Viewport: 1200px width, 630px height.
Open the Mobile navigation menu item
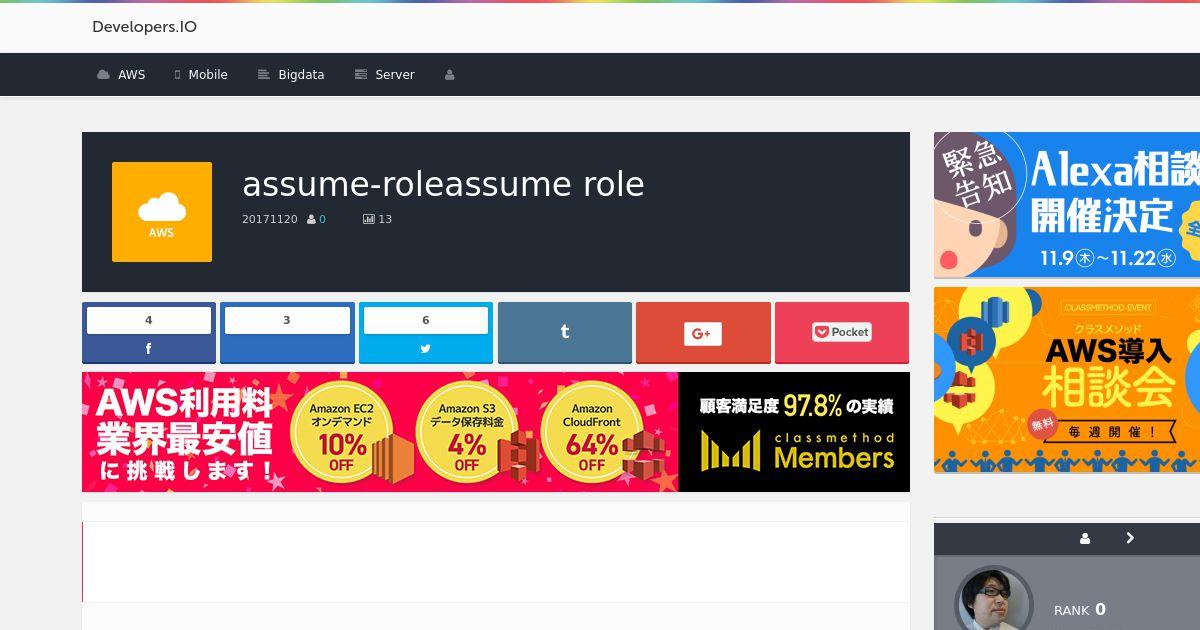(x=201, y=75)
